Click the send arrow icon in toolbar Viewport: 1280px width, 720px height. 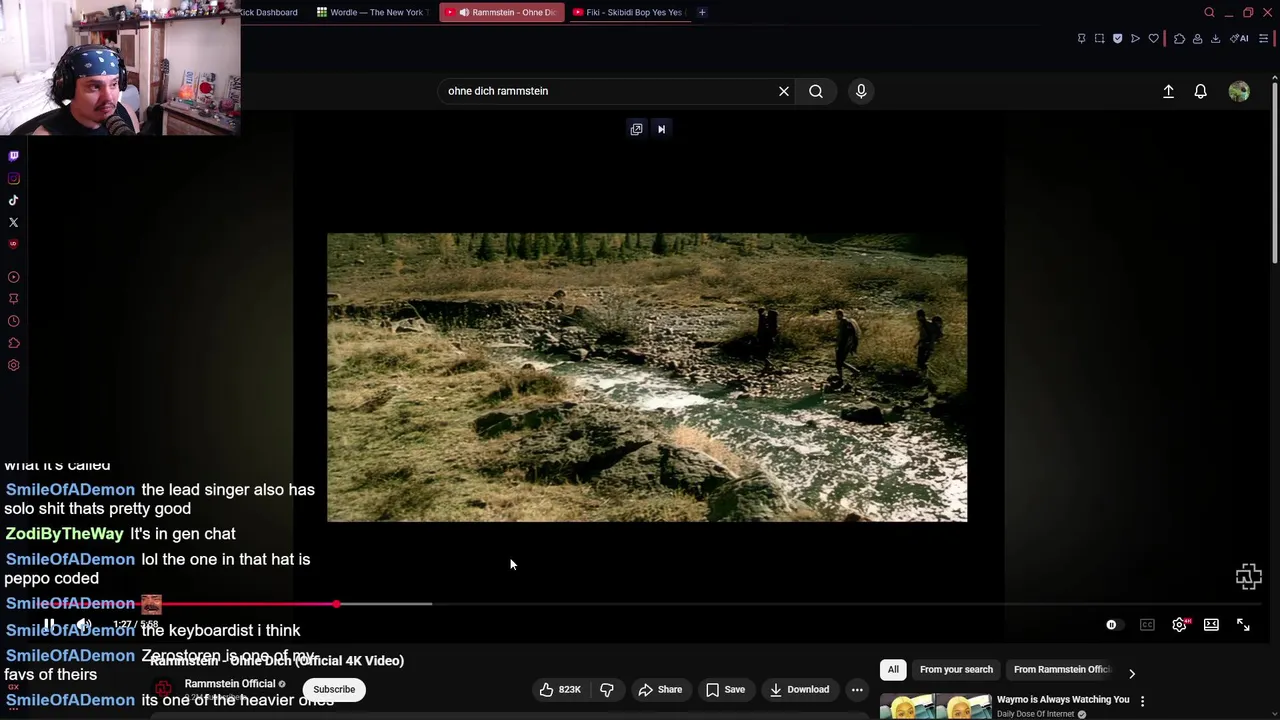click(x=1135, y=38)
